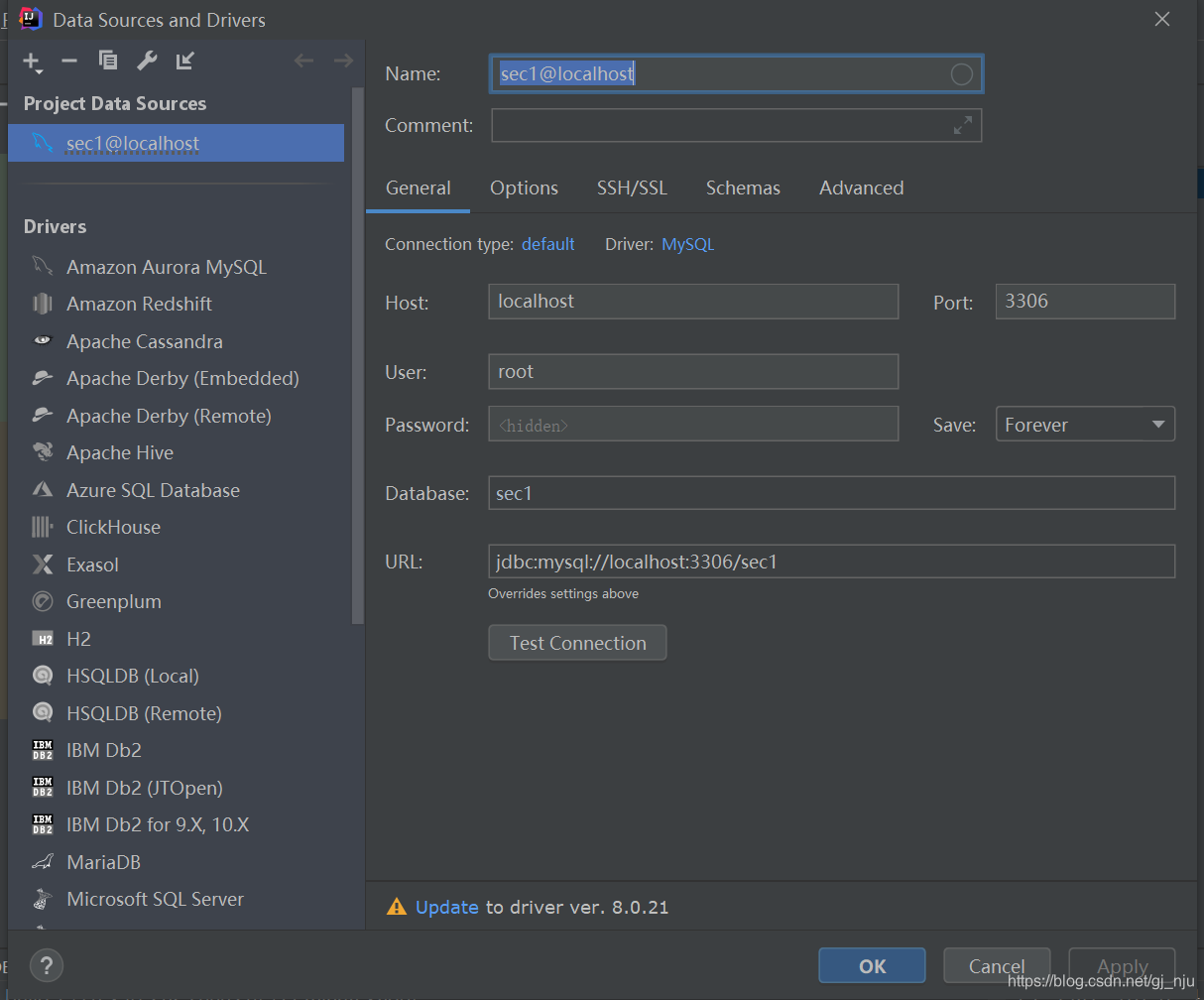
Task: Click the Help question mark button
Action: coord(47,964)
